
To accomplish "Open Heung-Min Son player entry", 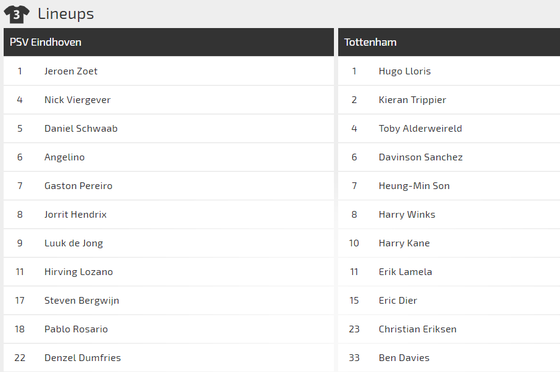I will 414,186.
